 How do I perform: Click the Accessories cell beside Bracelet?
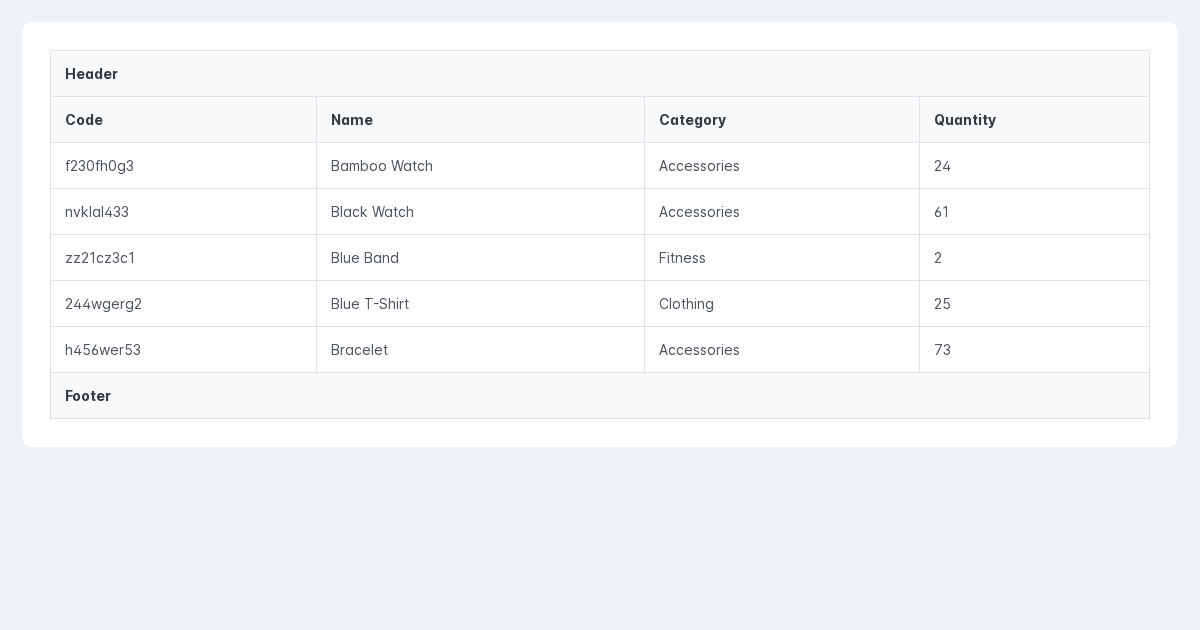[x=699, y=350]
